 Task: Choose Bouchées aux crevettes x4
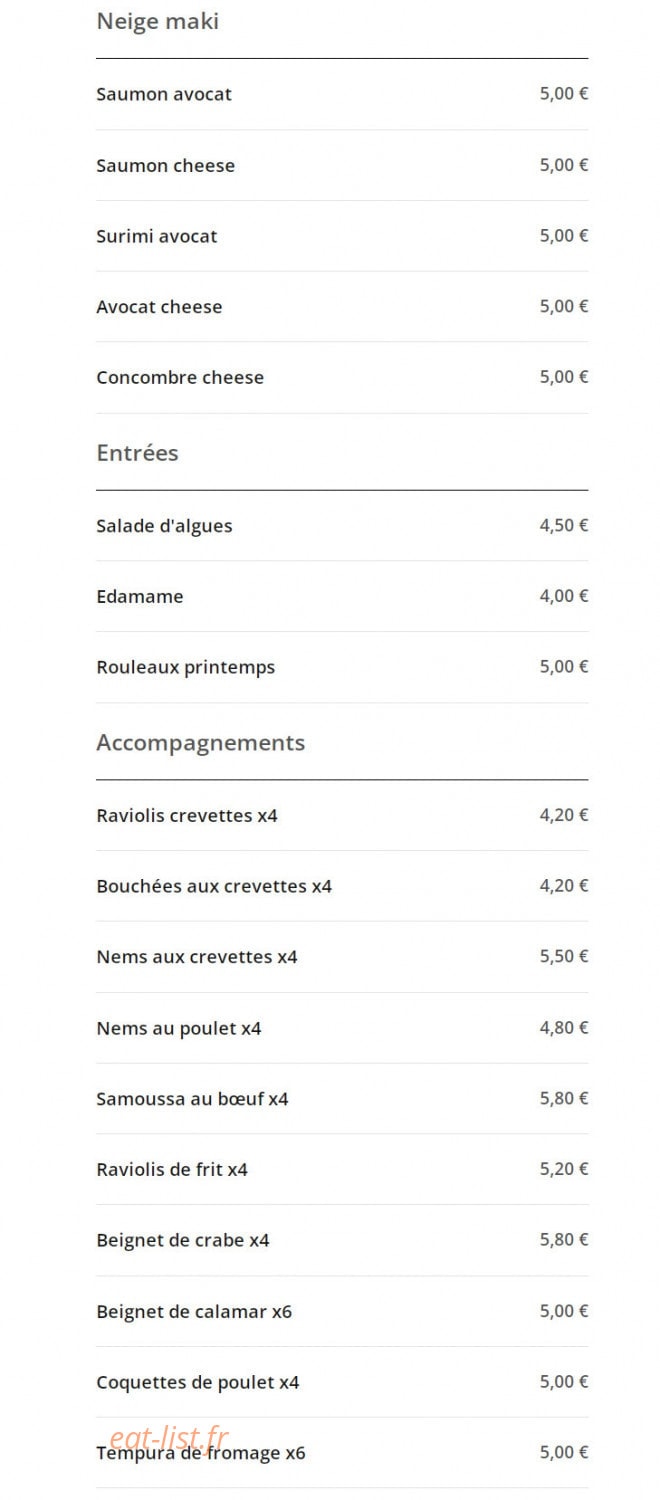(342, 886)
